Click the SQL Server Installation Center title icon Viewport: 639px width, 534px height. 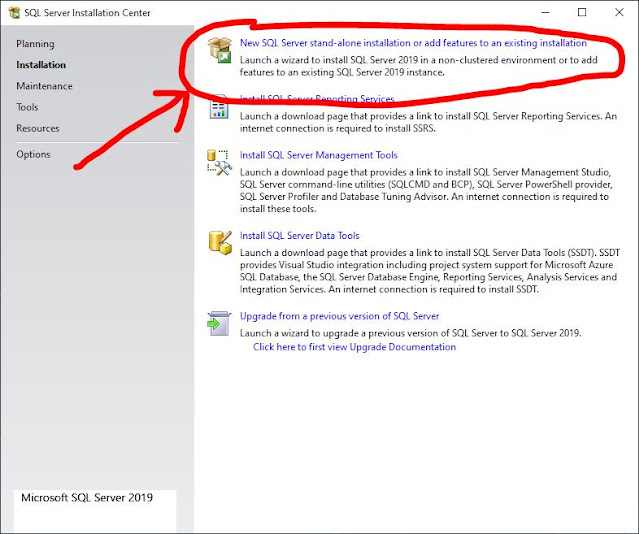pyautogui.click(x=14, y=13)
